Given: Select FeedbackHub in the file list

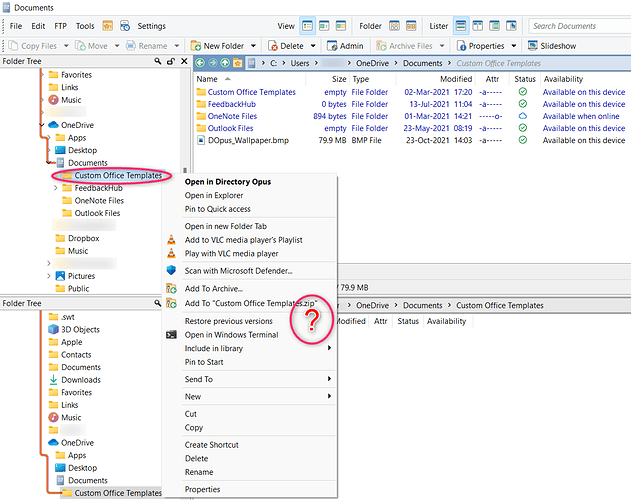Looking at the screenshot, I should click(x=232, y=104).
